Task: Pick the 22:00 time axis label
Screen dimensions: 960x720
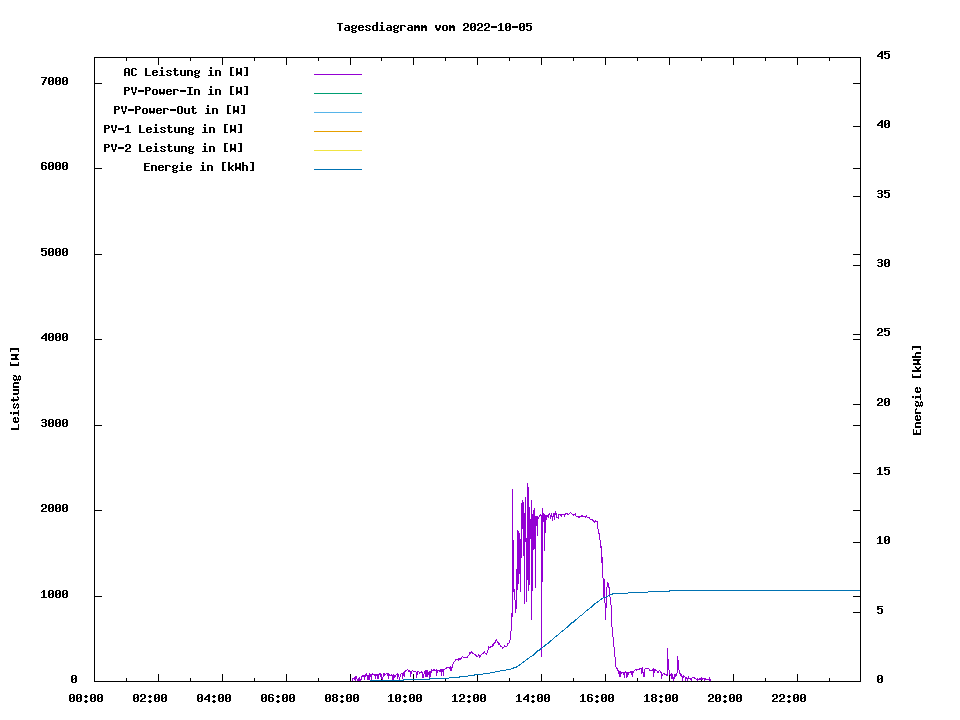Action: point(789,698)
